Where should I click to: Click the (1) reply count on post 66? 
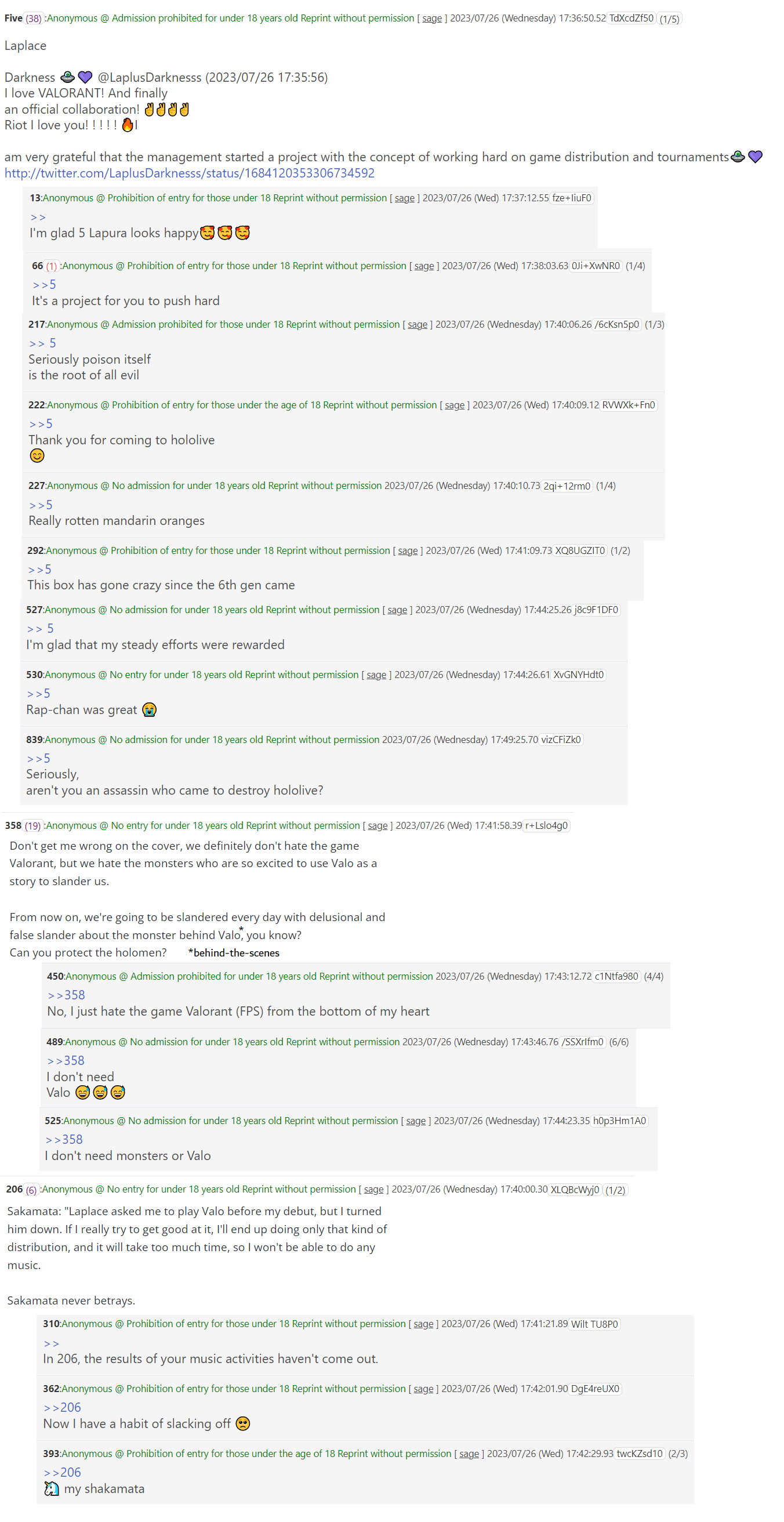pyautogui.click(x=52, y=266)
